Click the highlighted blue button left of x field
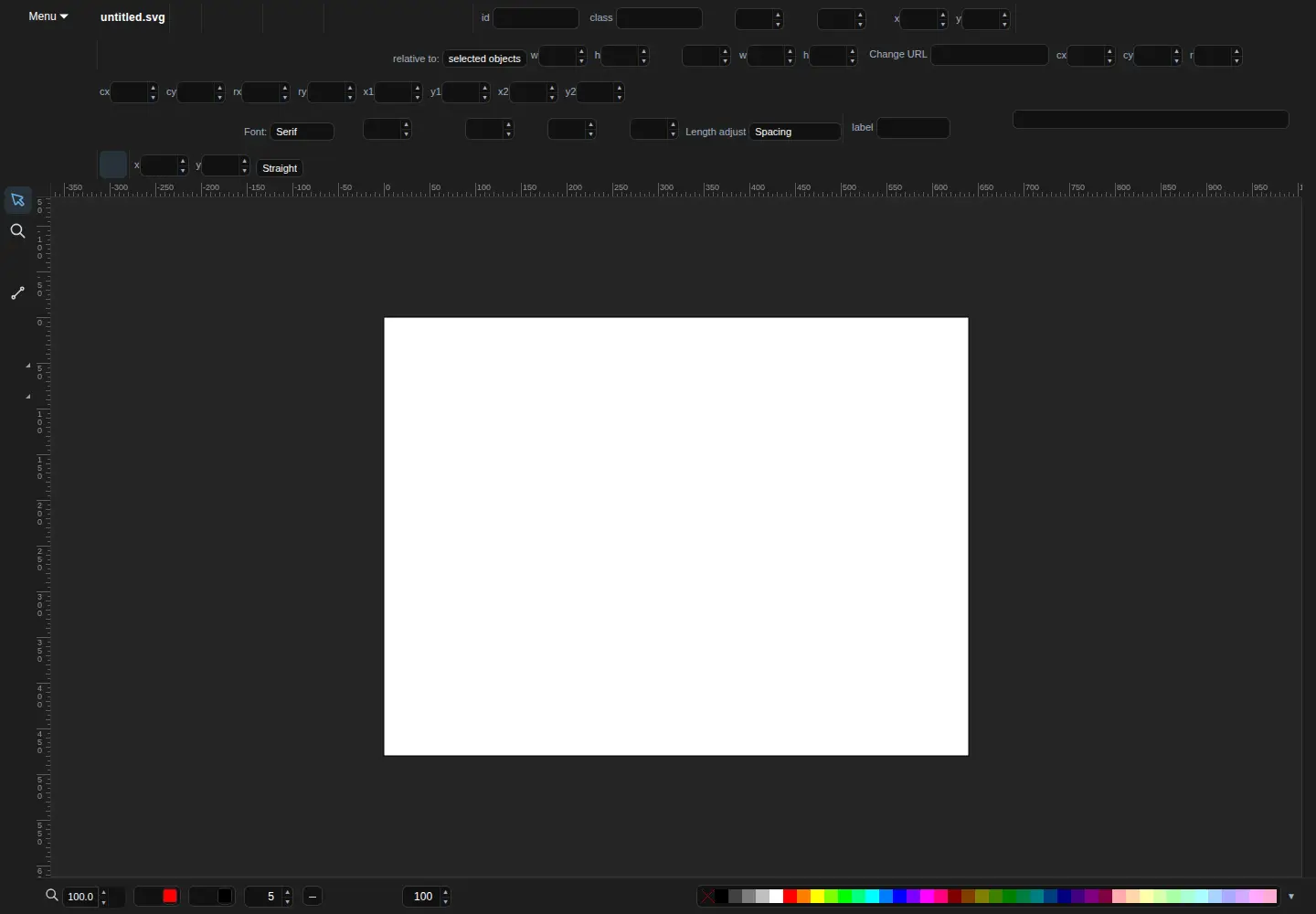 click(x=113, y=165)
